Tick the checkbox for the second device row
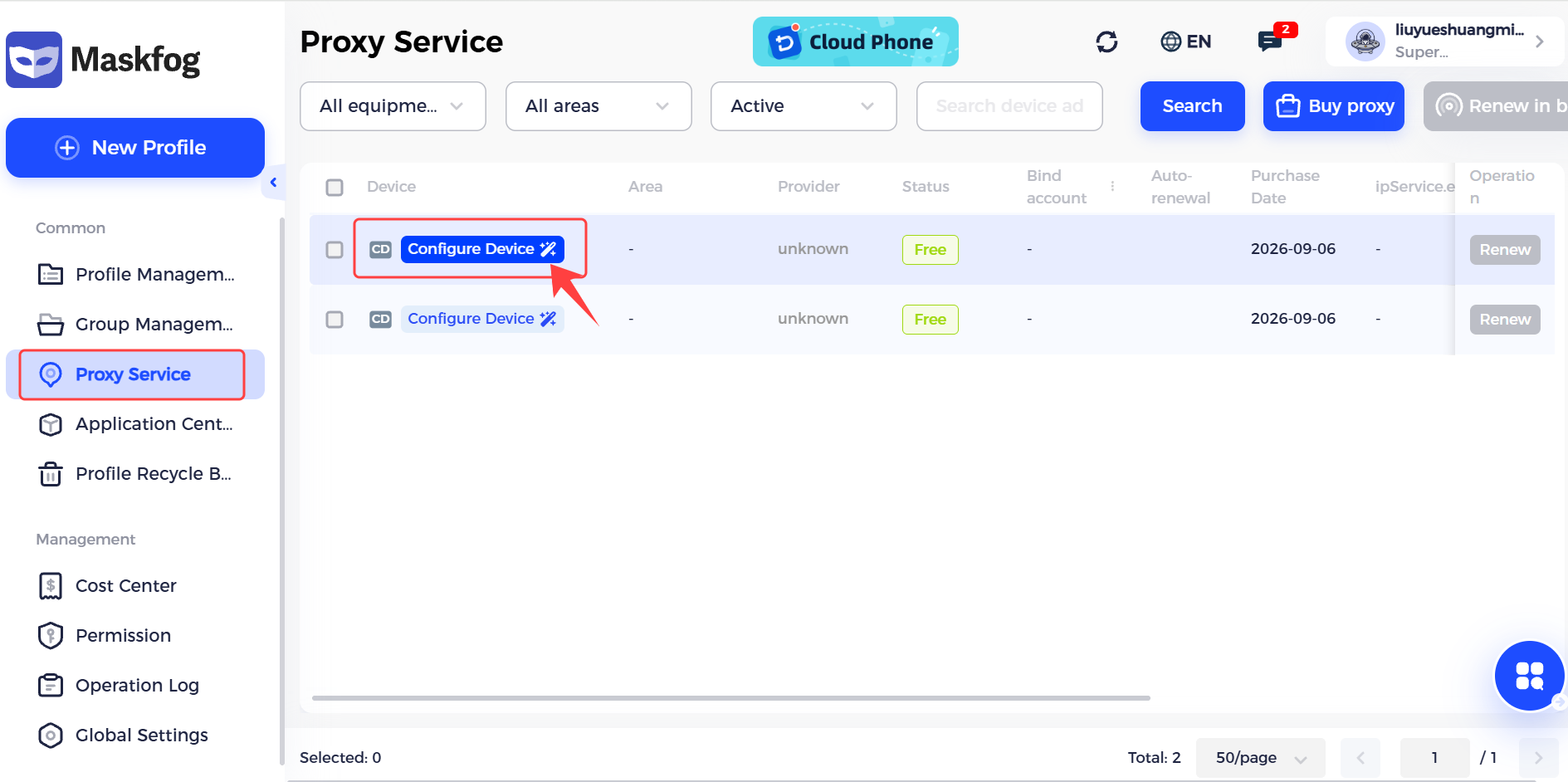 click(335, 320)
